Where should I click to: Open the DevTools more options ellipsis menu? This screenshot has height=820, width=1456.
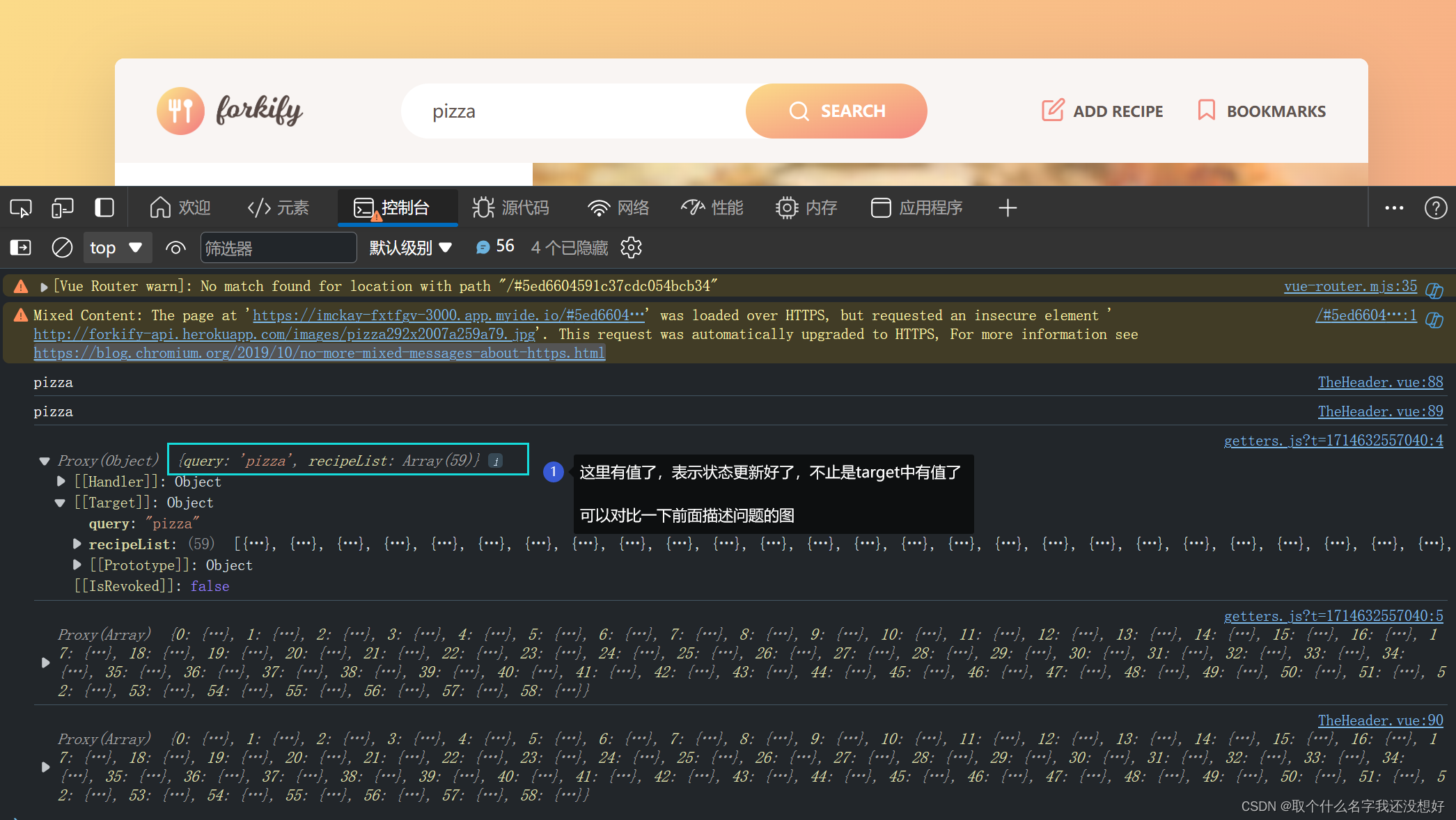(1394, 207)
